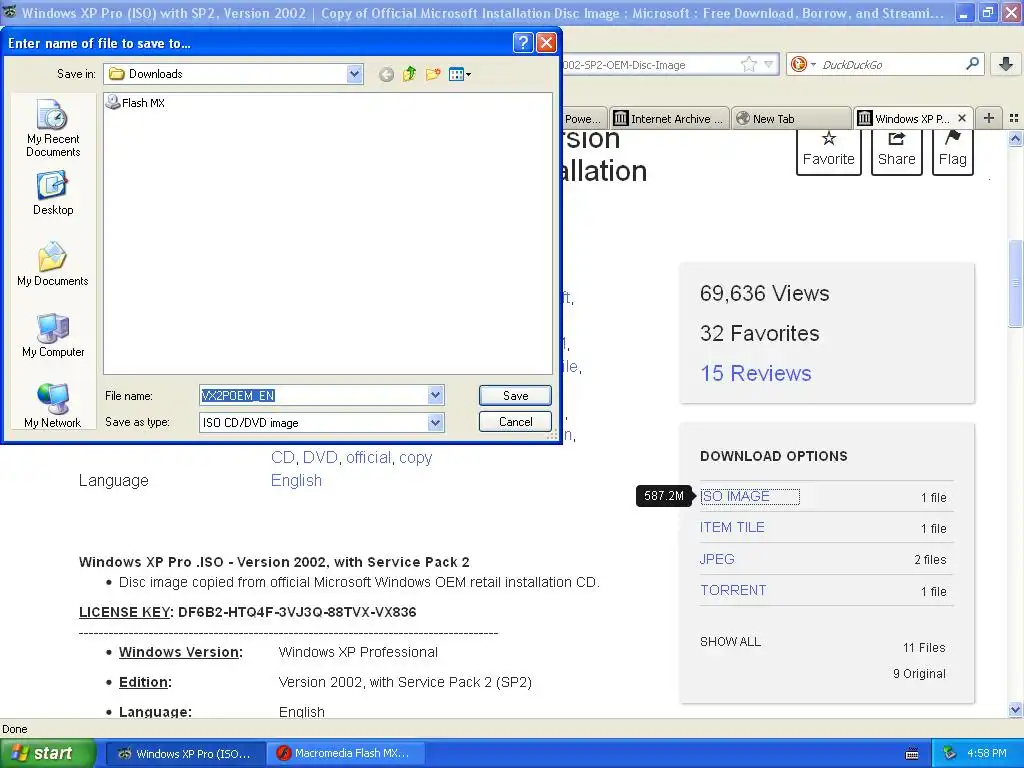The height and width of the screenshot is (768, 1024).
Task: Open the 15 Reviews link
Action: click(756, 373)
